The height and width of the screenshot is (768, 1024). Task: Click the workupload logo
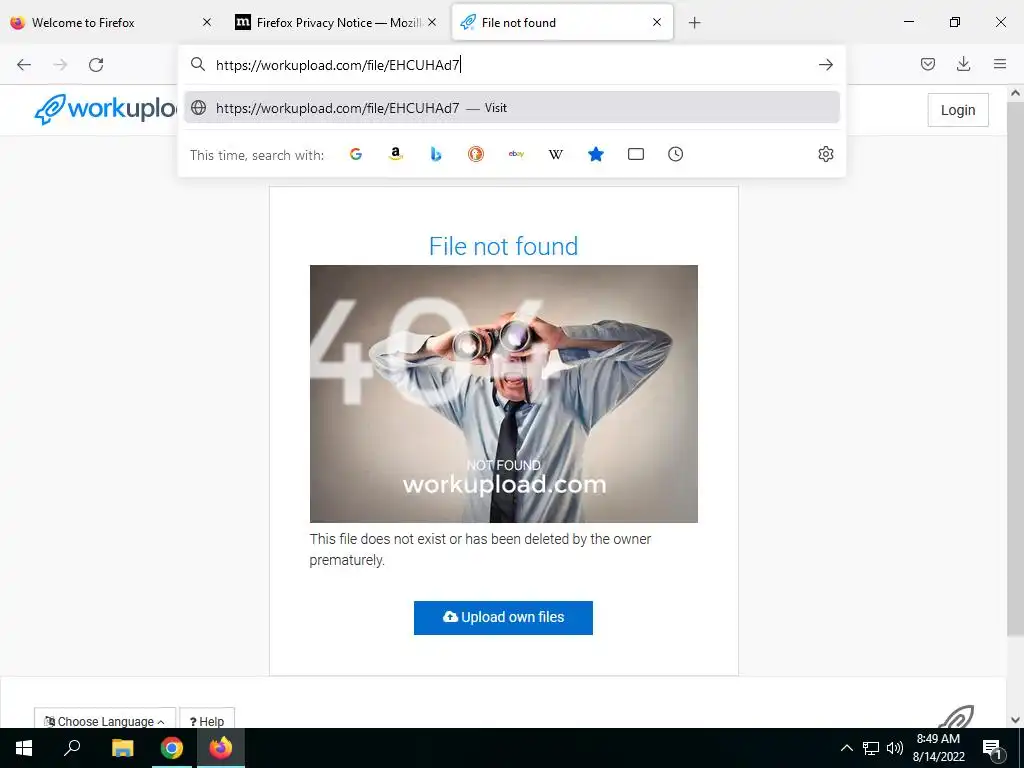106,108
